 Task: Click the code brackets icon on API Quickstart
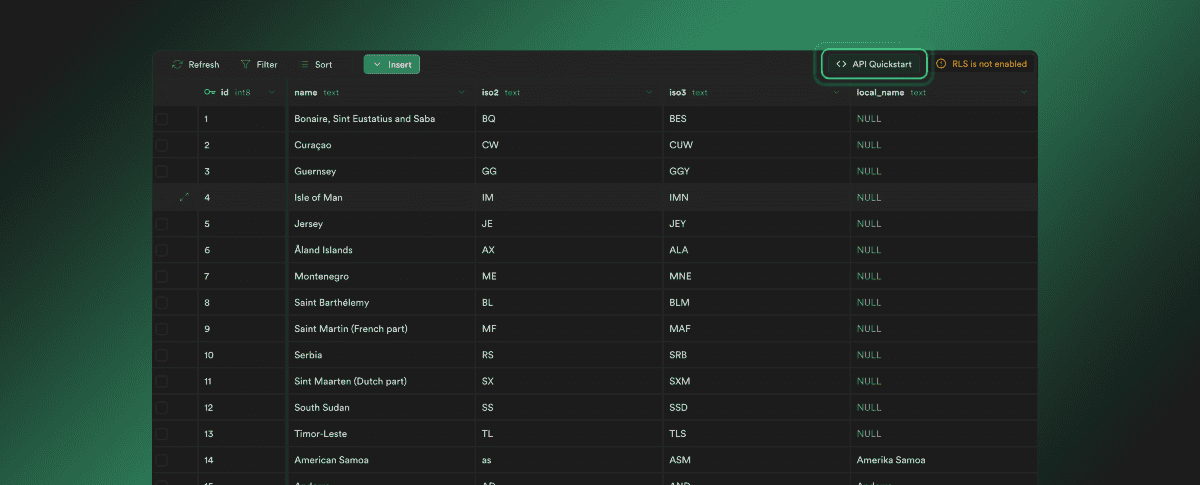click(841, 64)
